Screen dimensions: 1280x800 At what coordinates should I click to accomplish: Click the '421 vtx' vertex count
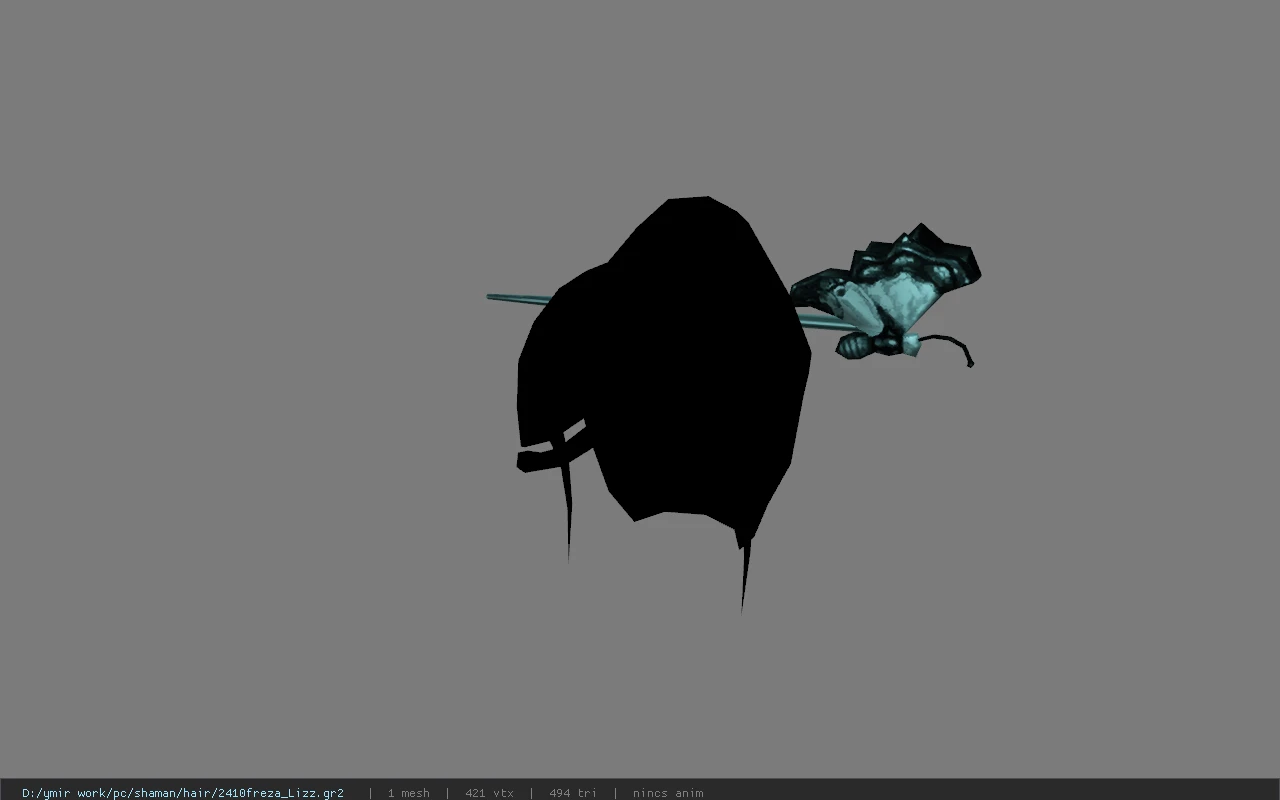point(489,793)
